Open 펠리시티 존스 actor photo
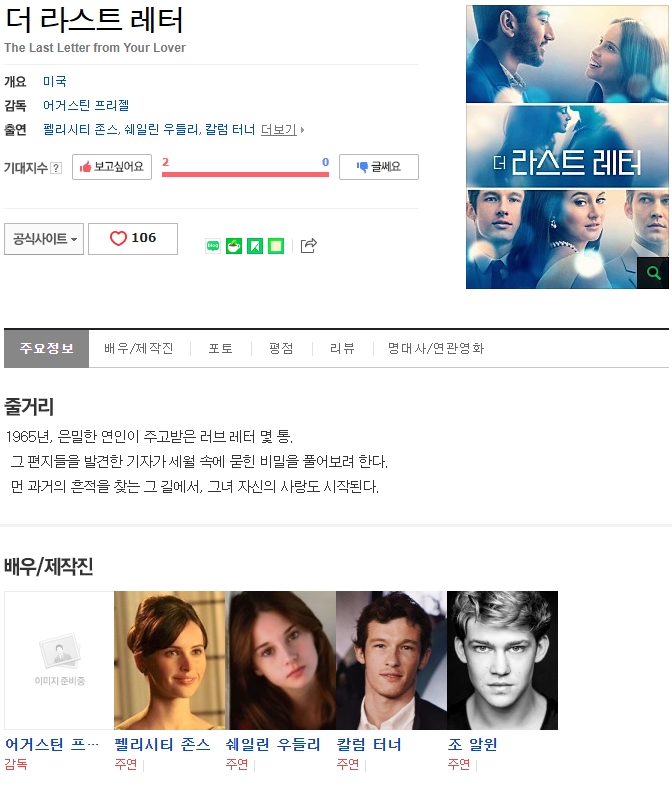672x786 pixels. click(169, 660)
